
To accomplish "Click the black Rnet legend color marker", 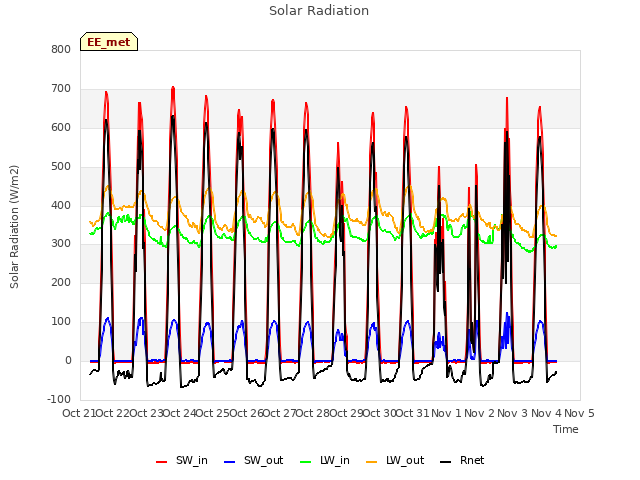I will (446, 462).
